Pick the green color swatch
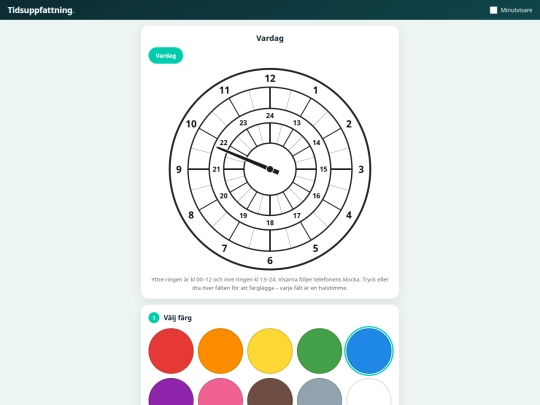Viewport: 540px width, 405px height. [319, 351]
